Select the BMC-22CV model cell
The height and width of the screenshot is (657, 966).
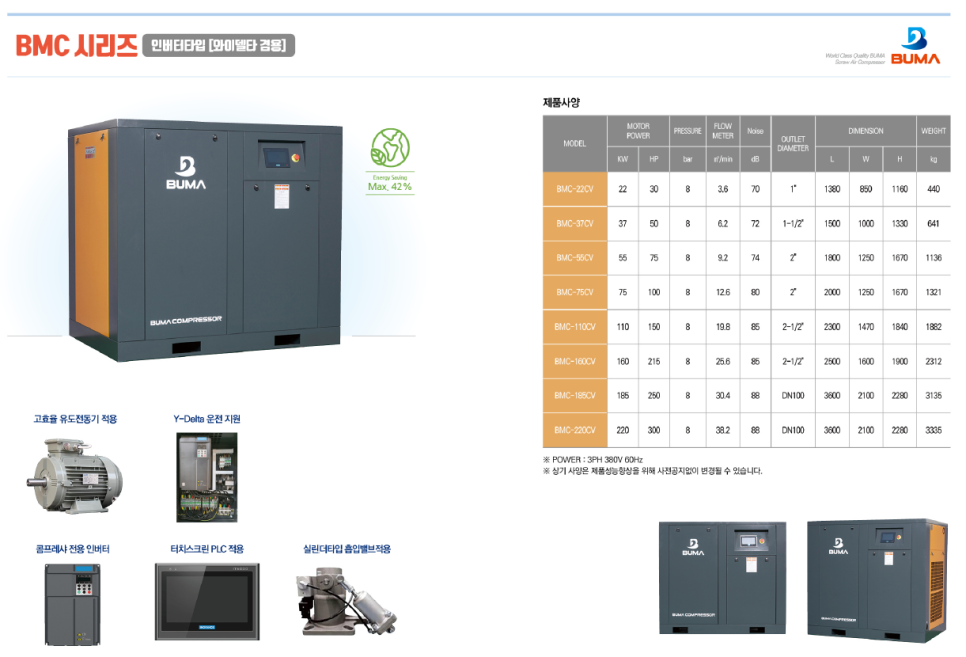click(x=575, y=189)
